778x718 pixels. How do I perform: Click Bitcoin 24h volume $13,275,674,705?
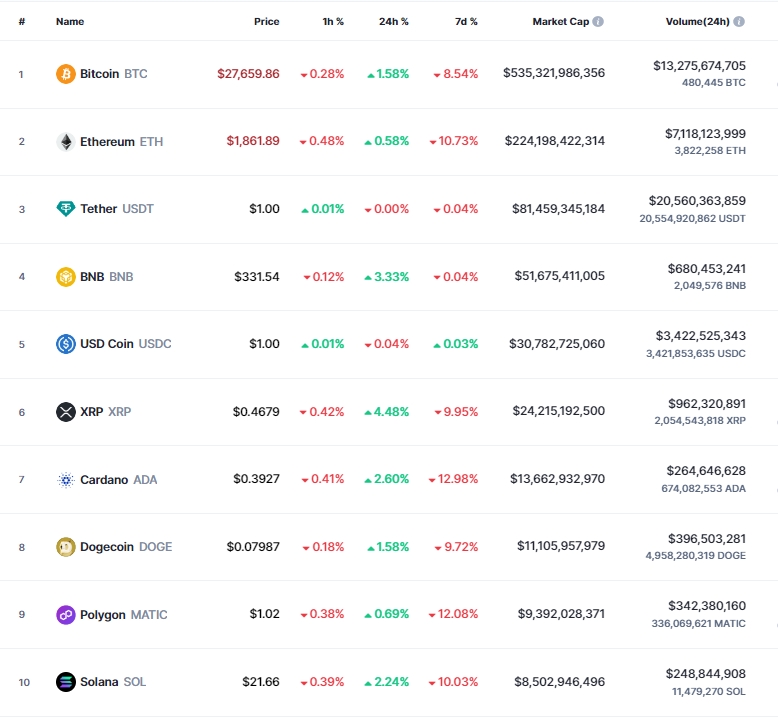(x=698, y=66)
